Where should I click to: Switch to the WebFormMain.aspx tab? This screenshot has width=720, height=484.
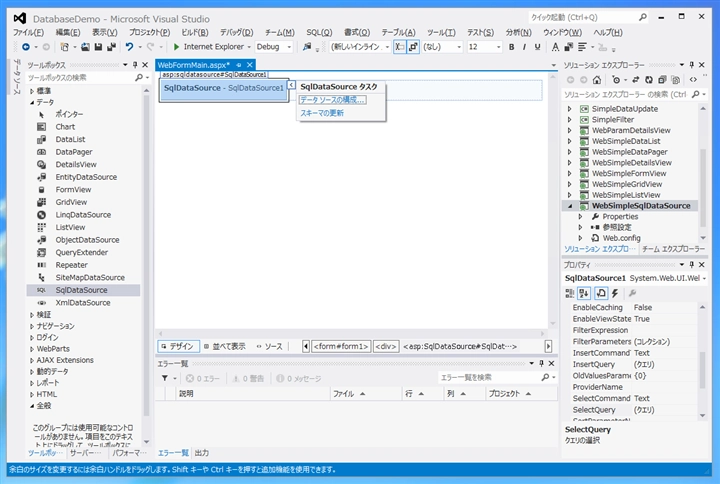(x=193, y=65)
